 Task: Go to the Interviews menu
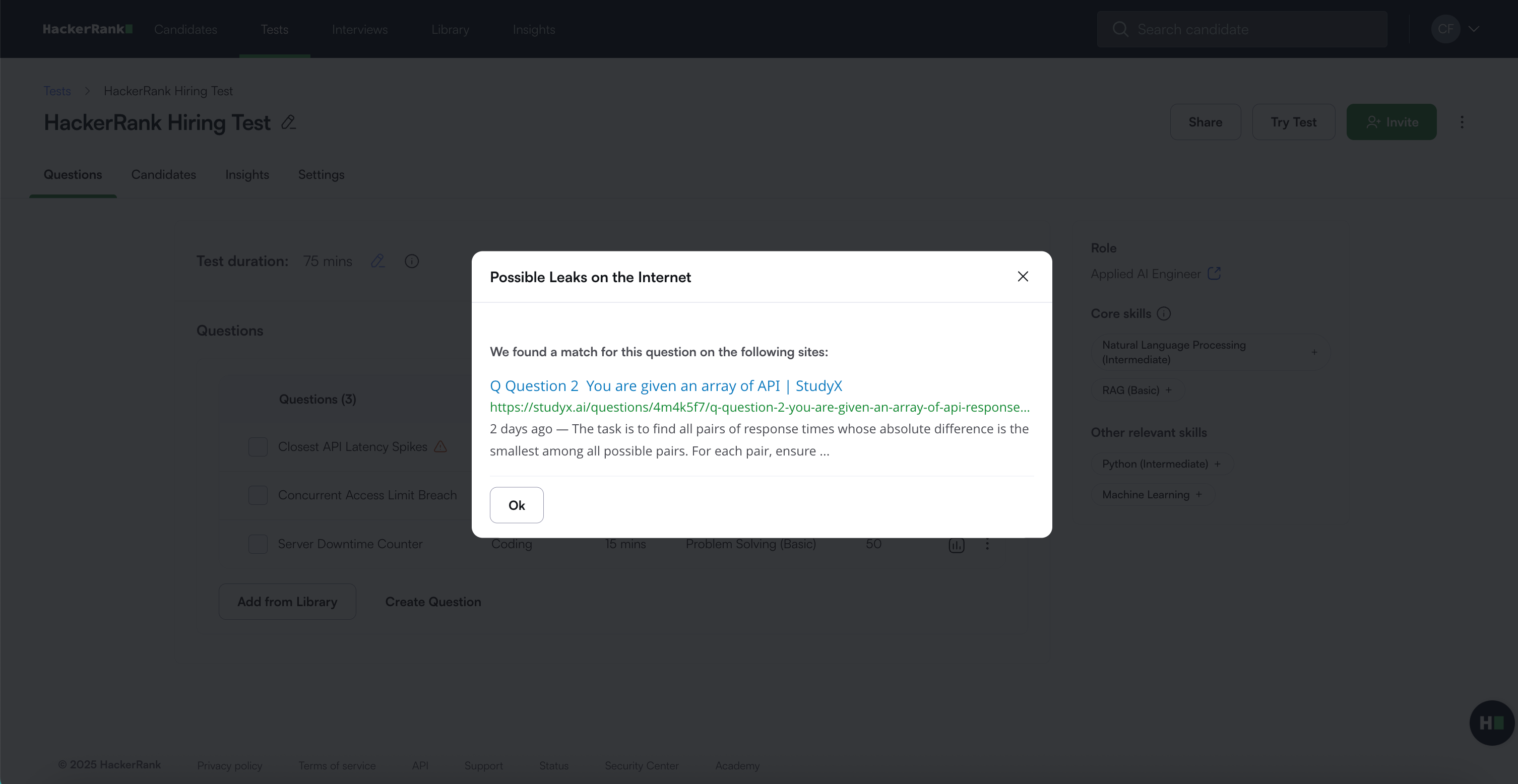click(x=359, y=29)
